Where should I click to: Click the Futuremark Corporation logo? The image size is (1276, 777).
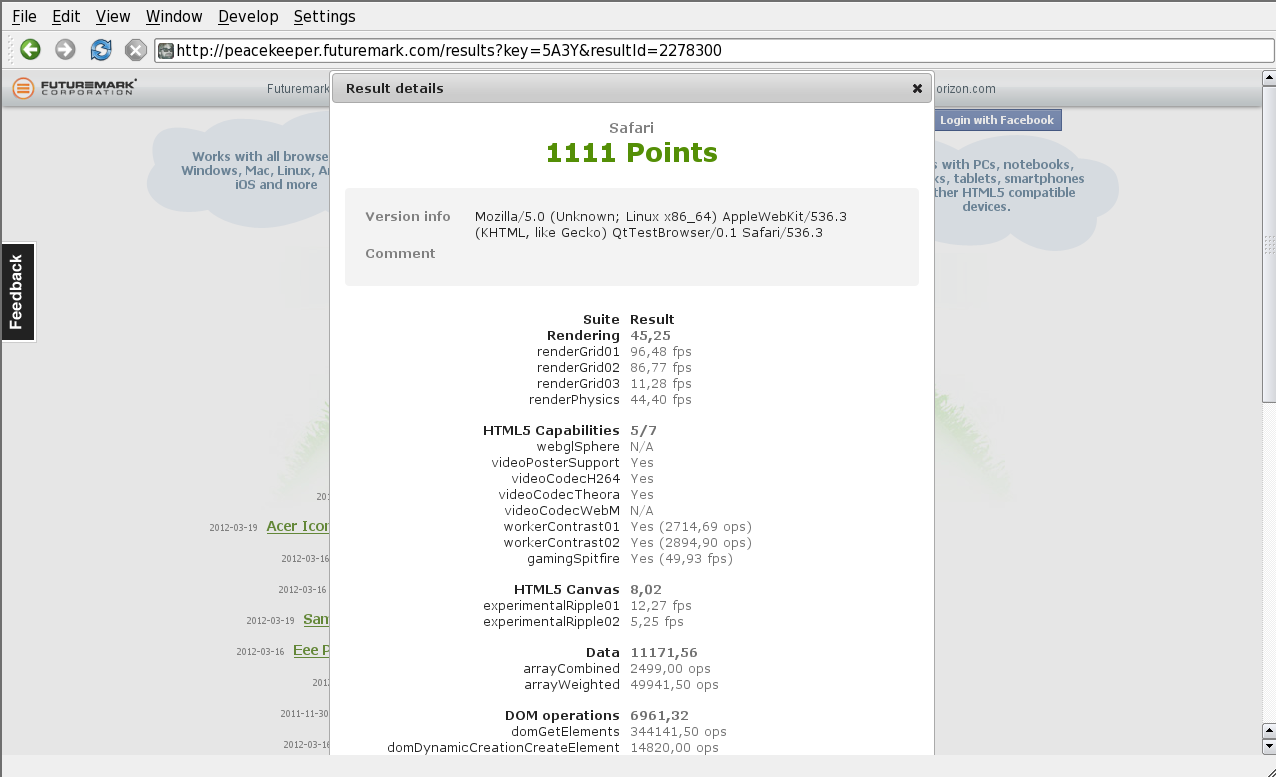tap(75, 88)
